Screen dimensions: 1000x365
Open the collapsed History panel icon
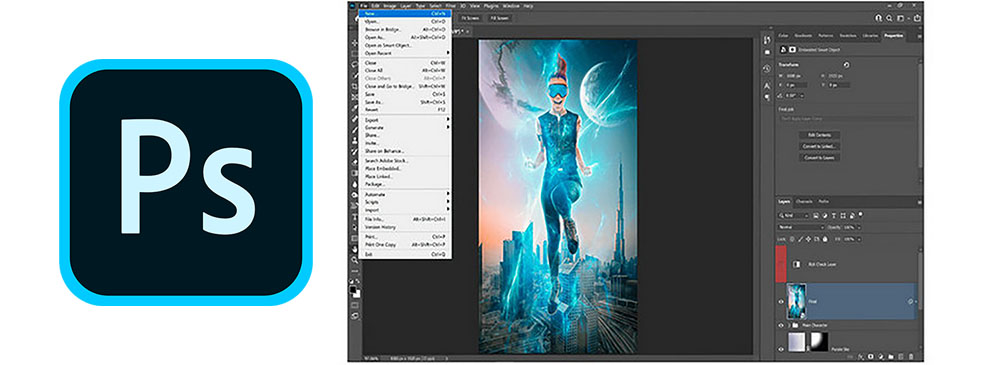point(767,69)
